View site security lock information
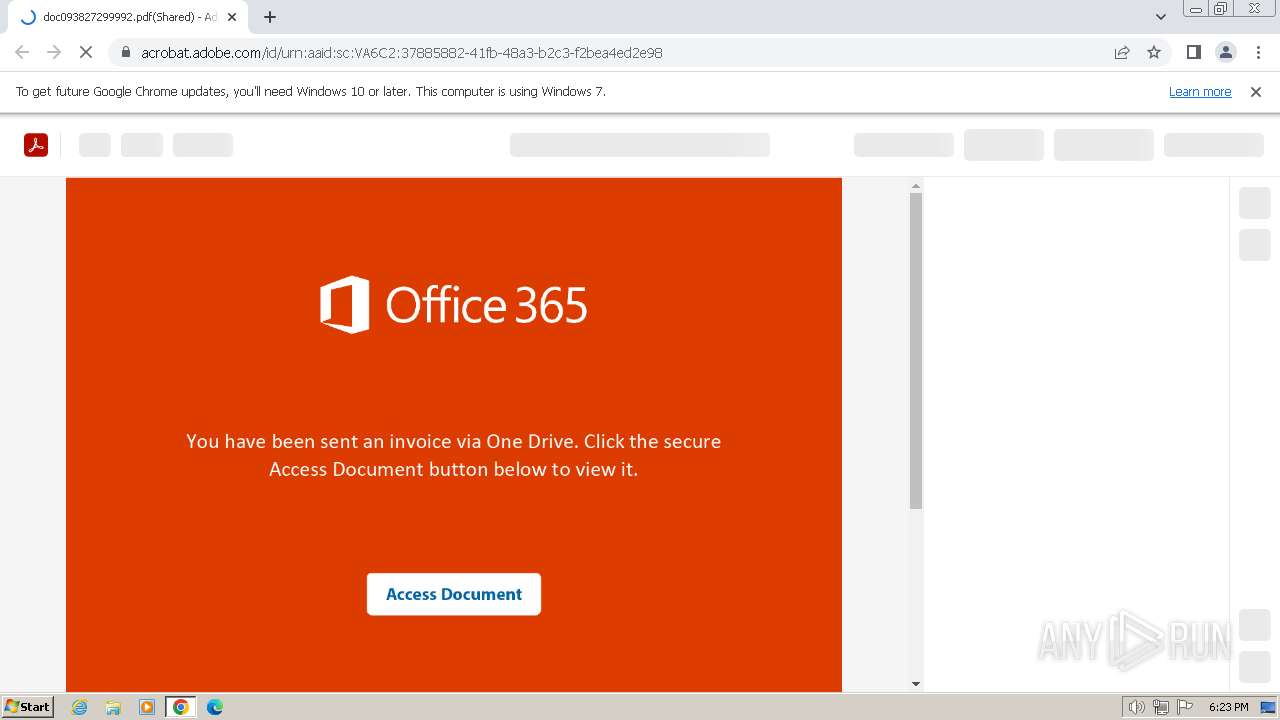 (x=125, y=52)
